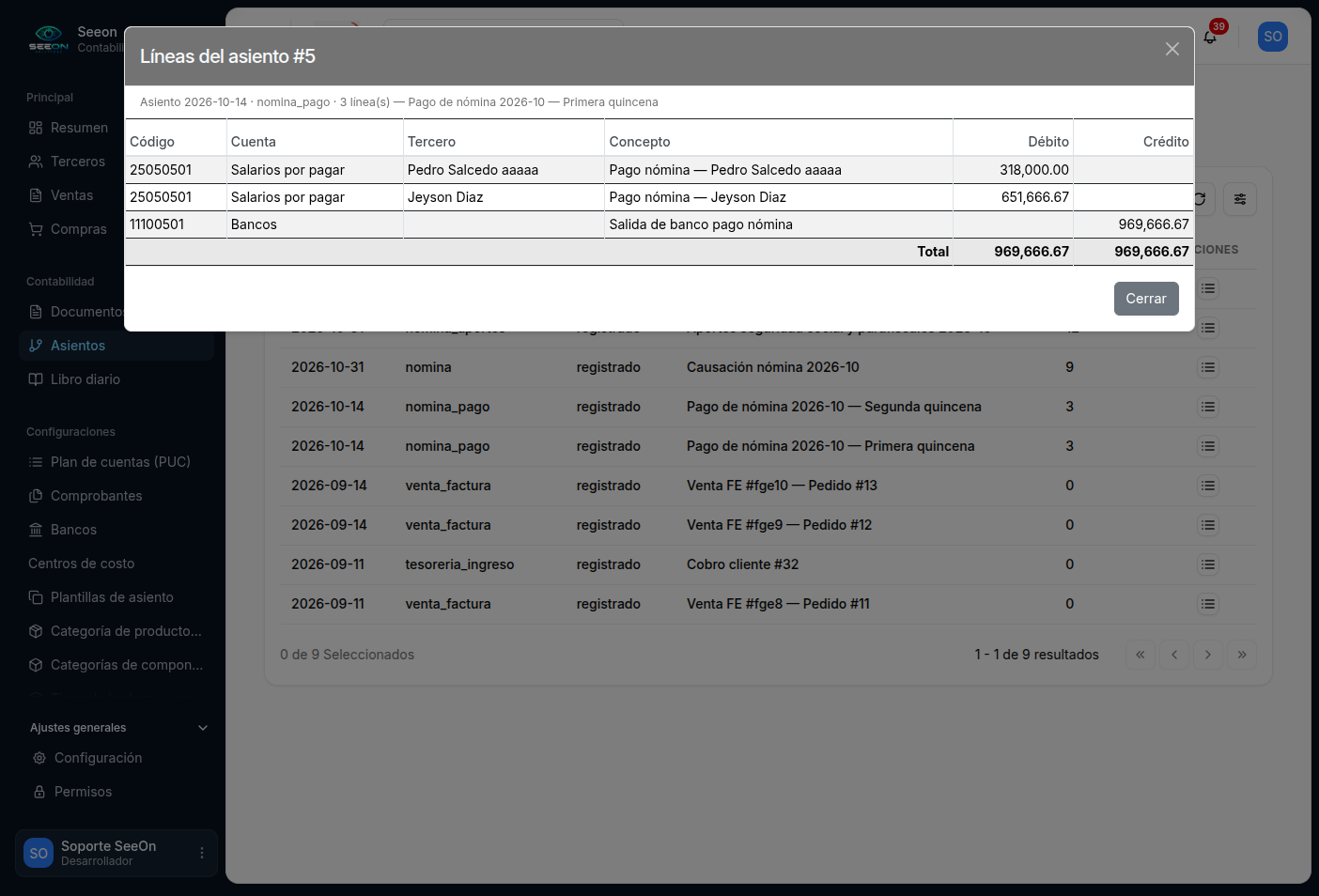1319x896 pixels.
Task: Click the Cerrar button
Action: coord(1146,299)
